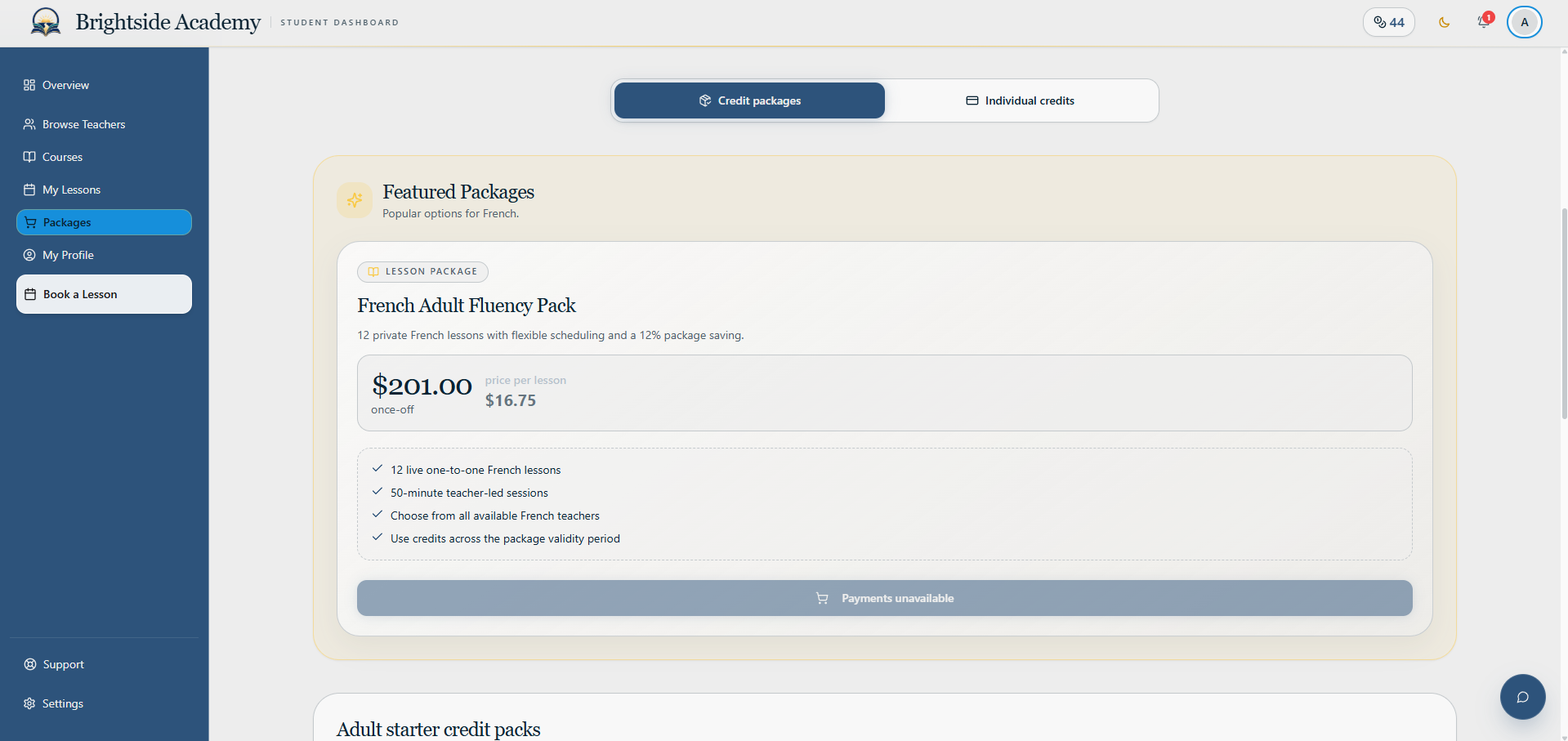
Task: Go to Overview in the sidebar
Action: (x=104, y=85)
